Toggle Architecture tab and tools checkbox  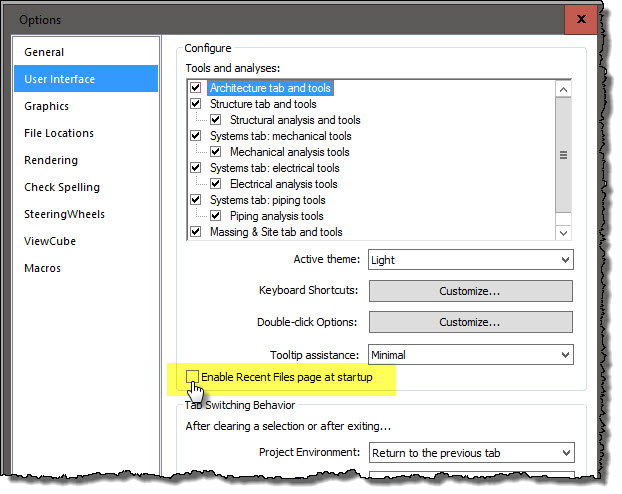tap(196, 87)
